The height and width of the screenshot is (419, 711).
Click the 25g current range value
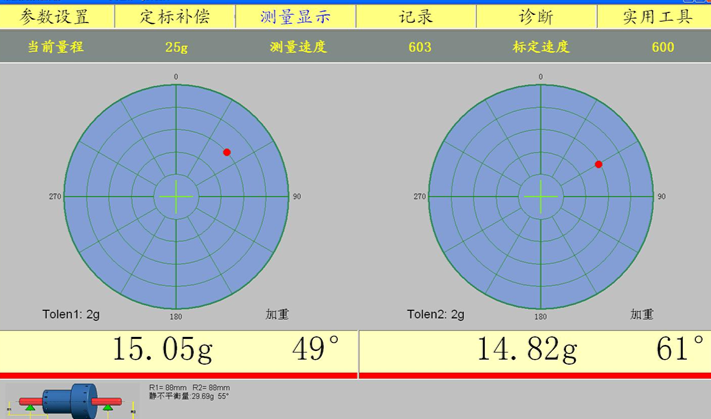[x=176, y=47]
